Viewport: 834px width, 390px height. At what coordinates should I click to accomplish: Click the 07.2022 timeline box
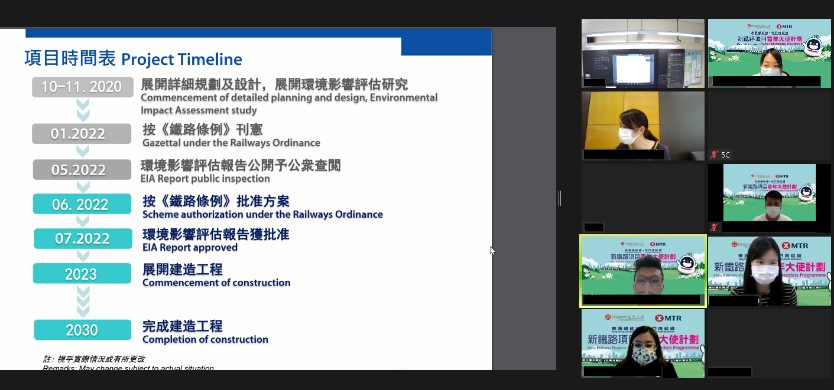tap(82, 239)
